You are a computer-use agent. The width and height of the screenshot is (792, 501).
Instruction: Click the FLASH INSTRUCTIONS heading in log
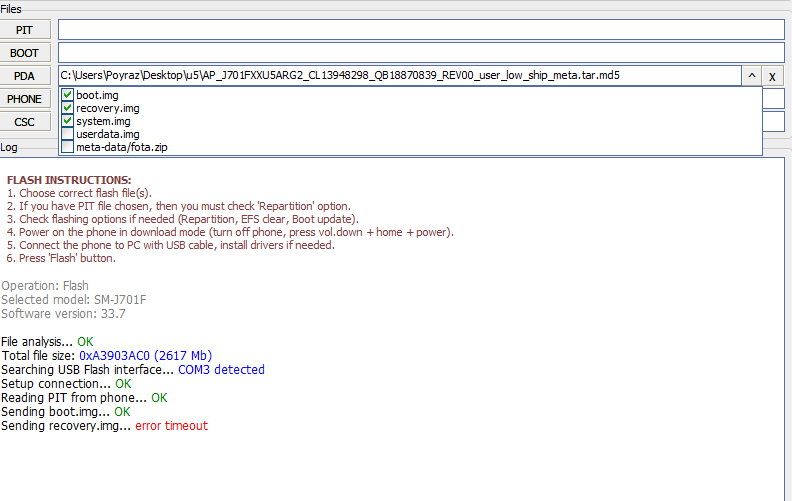point(69,180)
